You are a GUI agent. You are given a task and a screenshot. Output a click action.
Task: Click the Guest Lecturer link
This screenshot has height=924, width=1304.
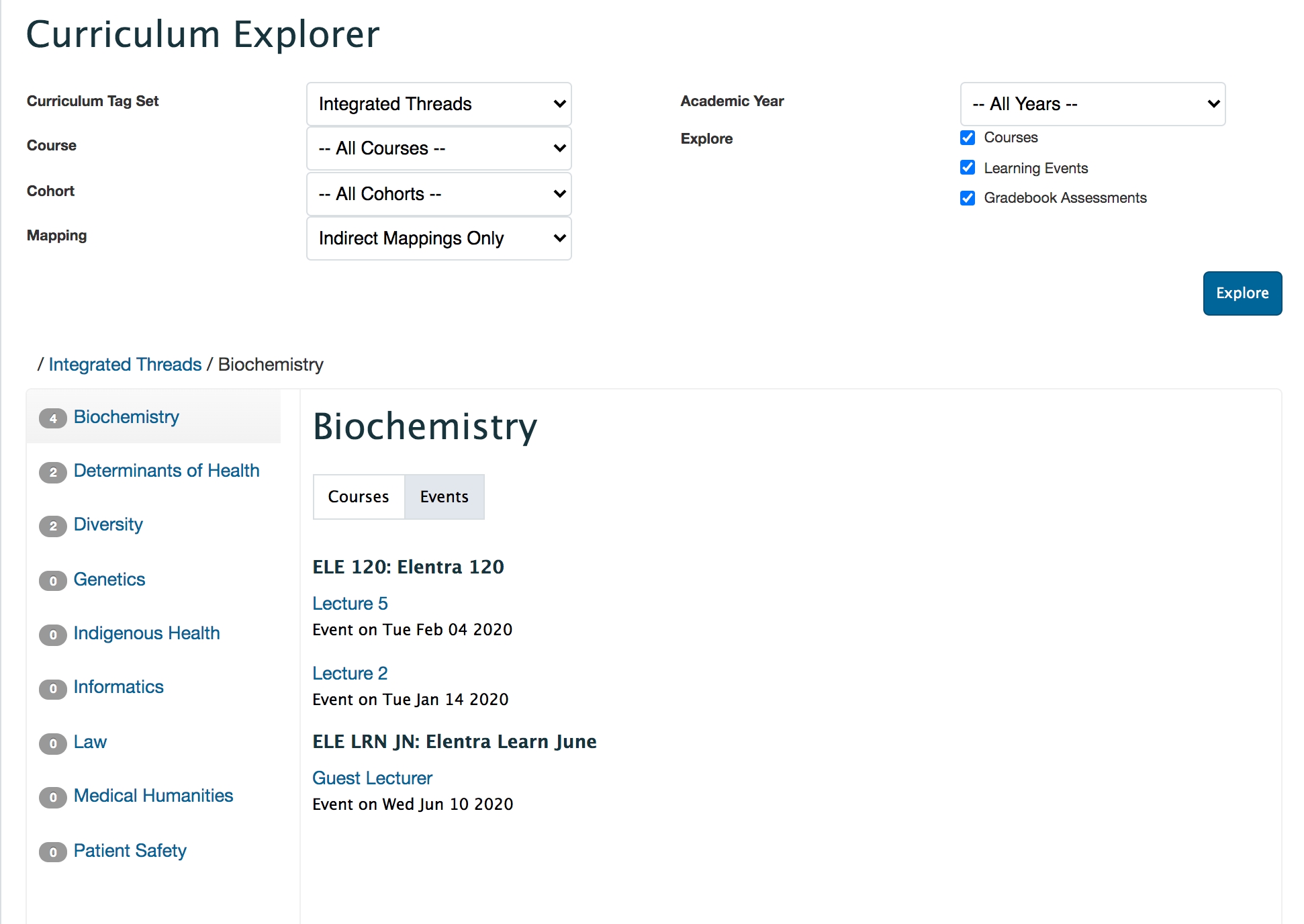coord(372,778)
